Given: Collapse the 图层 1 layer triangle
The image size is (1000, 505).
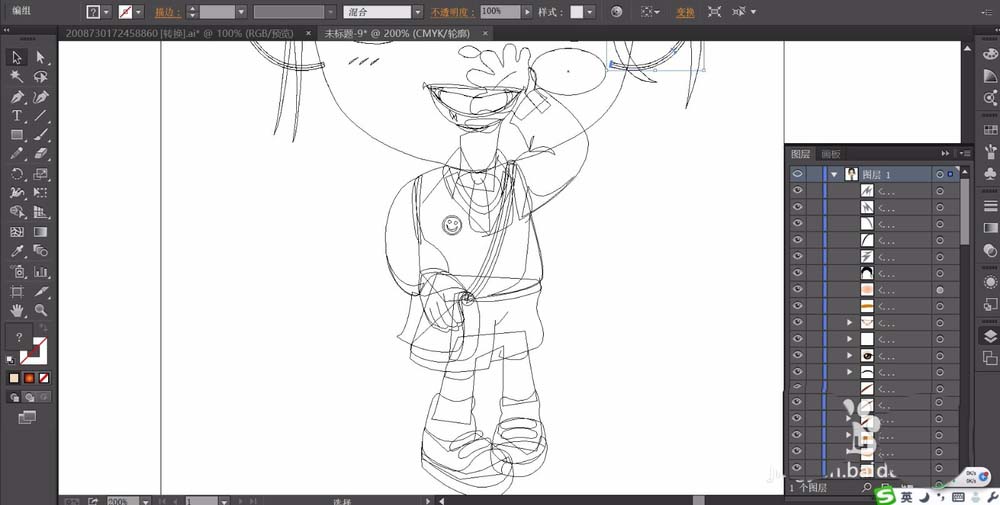Looking at the screenshot, I should (834, 174).
